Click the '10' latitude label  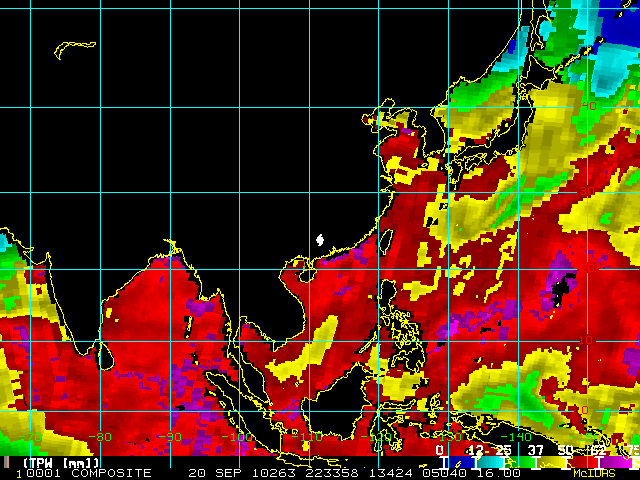(586, 340)
